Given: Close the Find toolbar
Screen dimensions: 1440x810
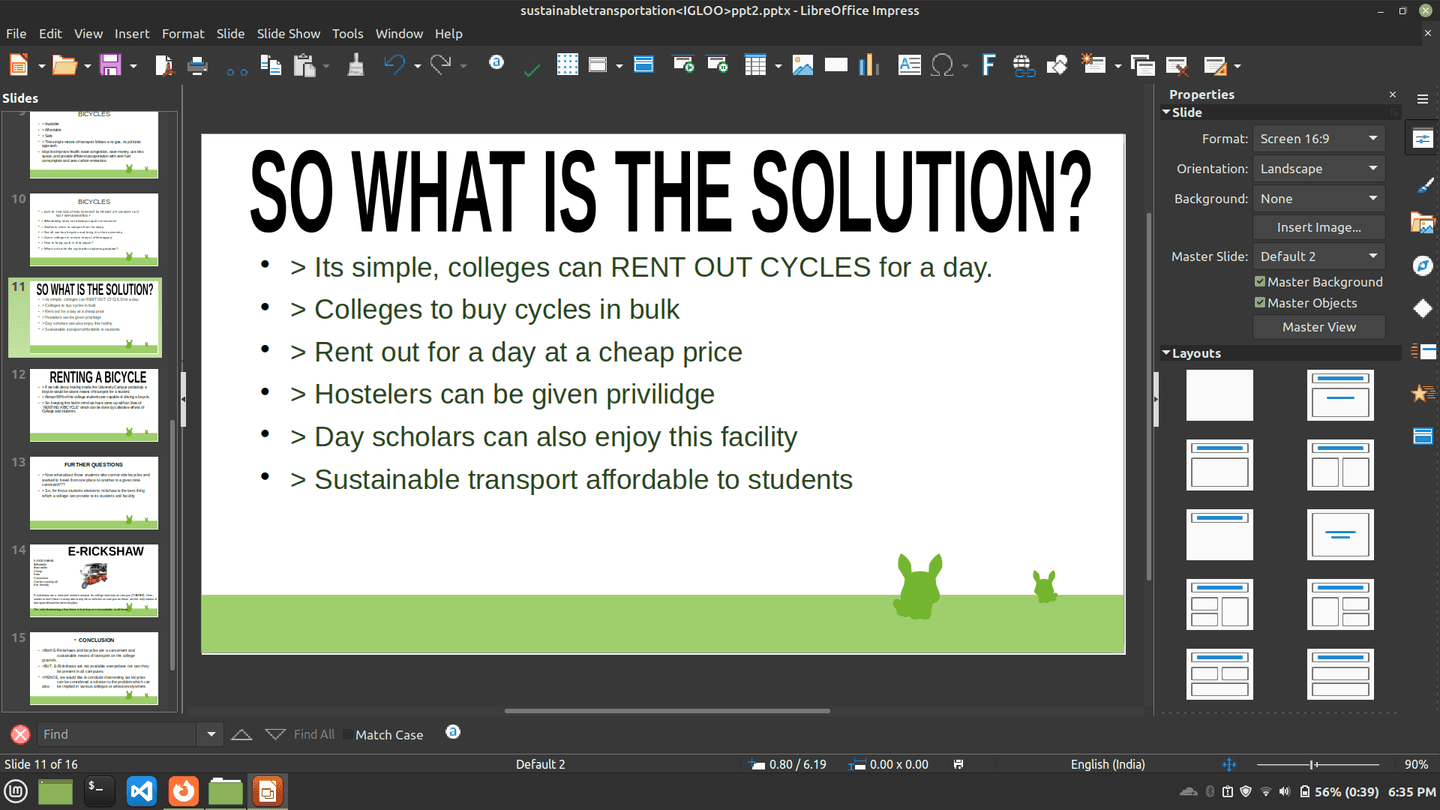Looking at the screenshot, I should pos(20,735).
